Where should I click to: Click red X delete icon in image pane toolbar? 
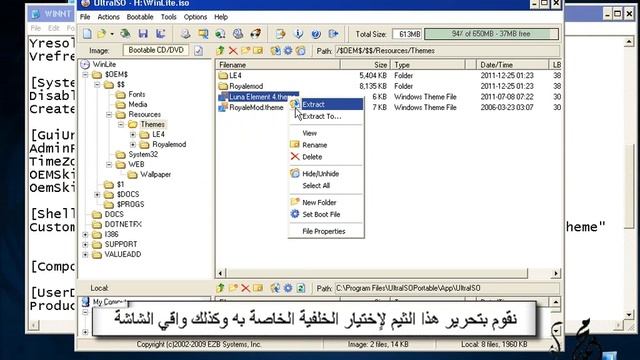point(233,51)
